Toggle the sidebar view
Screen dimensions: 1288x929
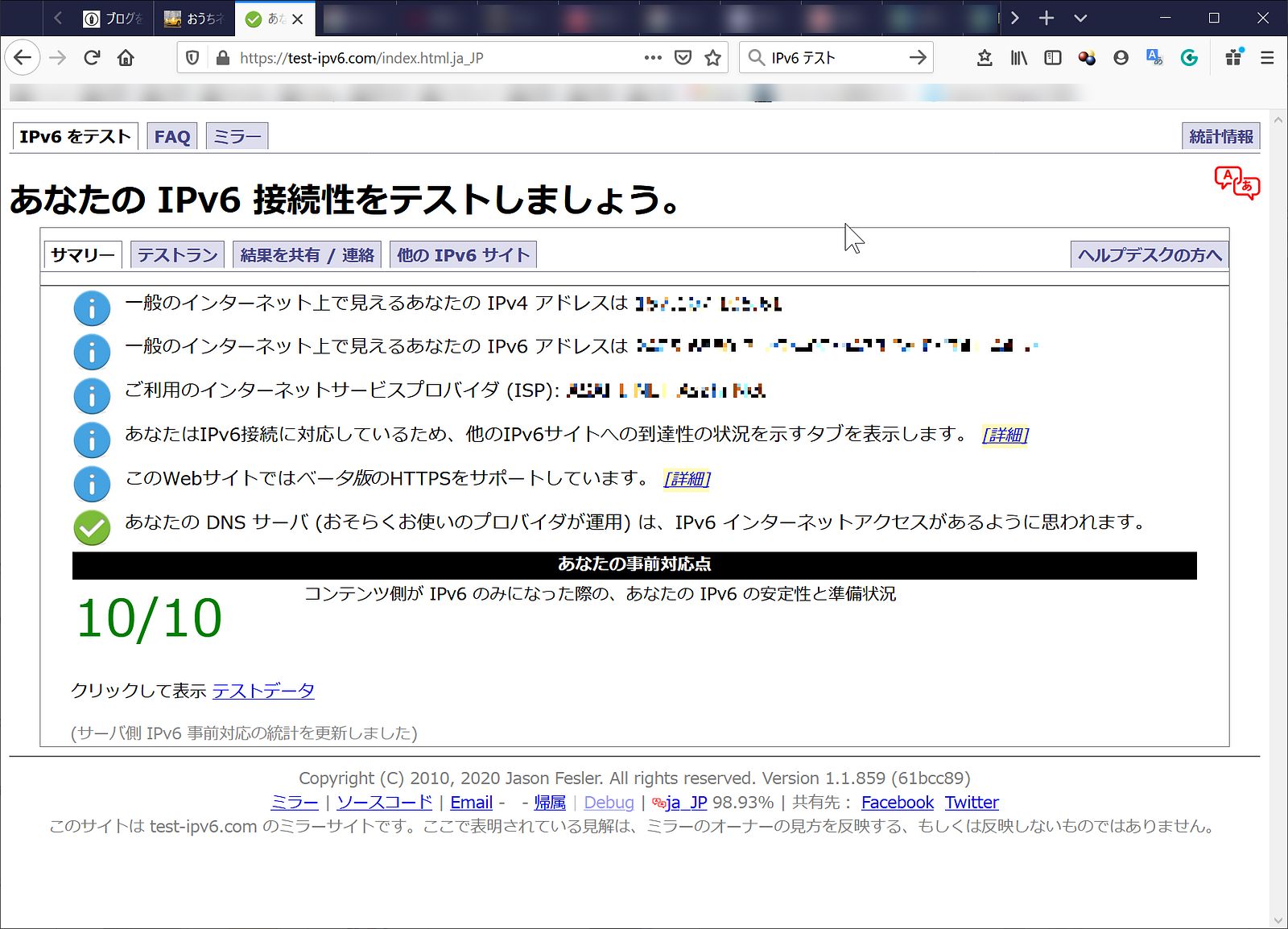[1053, 58]
